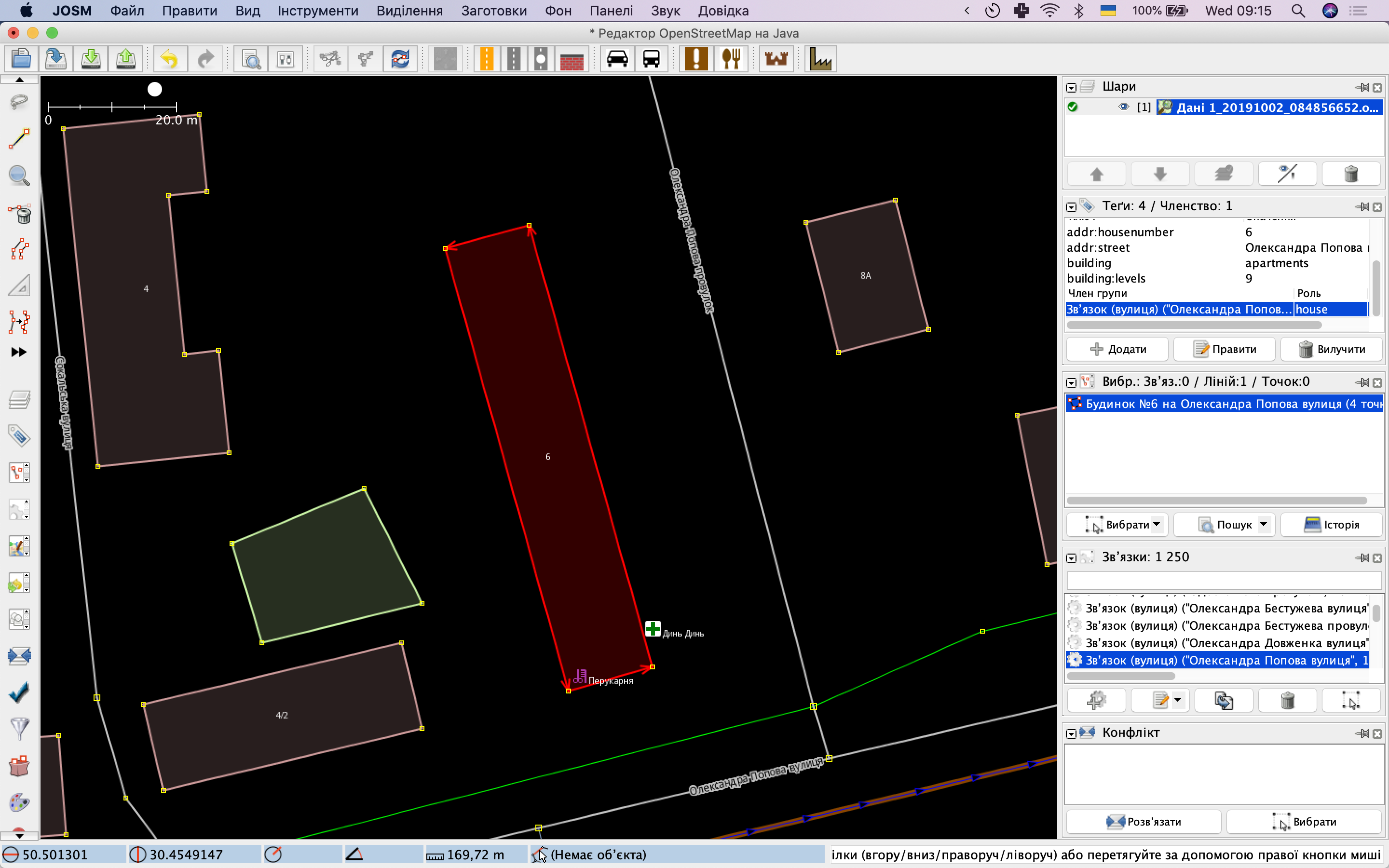Image resolution: width=1389 pixels, height=868 pixels.
Task: Click the Додати tag button
Action: click(x=1117, y=349)
